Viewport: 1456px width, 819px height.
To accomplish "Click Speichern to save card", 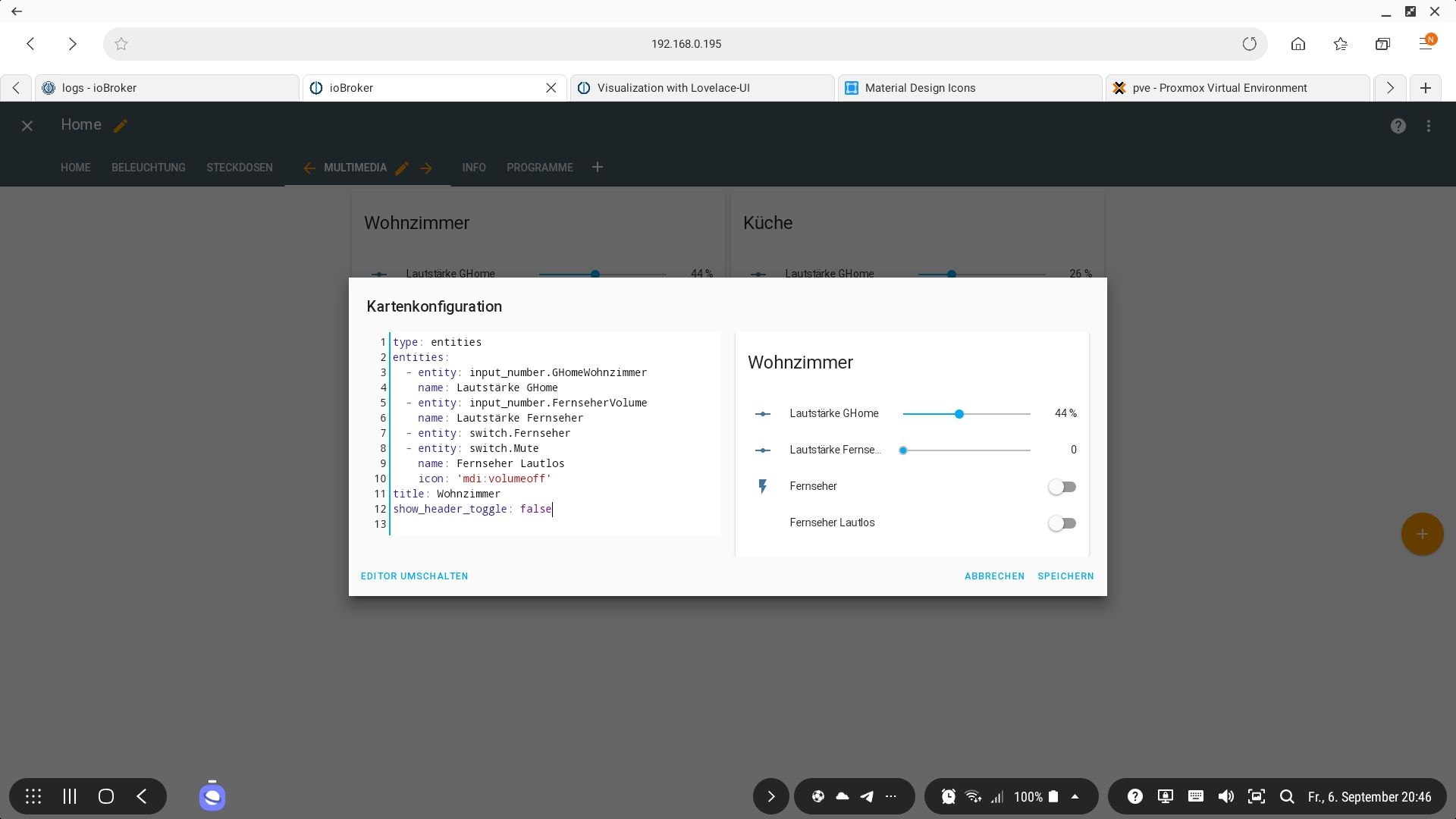I will tap(1065, 576).
